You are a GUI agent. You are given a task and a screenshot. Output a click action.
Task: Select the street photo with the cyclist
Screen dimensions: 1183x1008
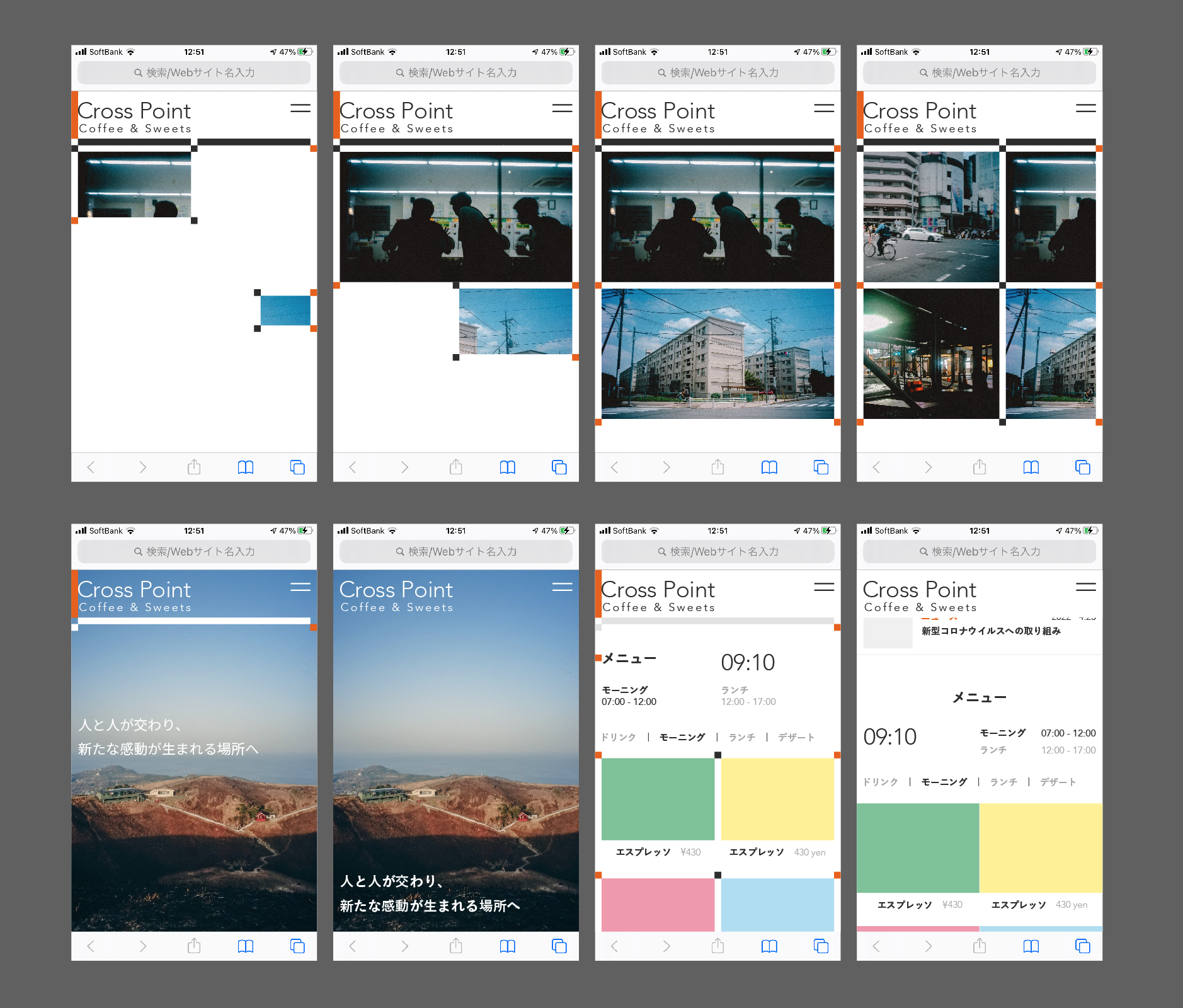tap(930, 217)
